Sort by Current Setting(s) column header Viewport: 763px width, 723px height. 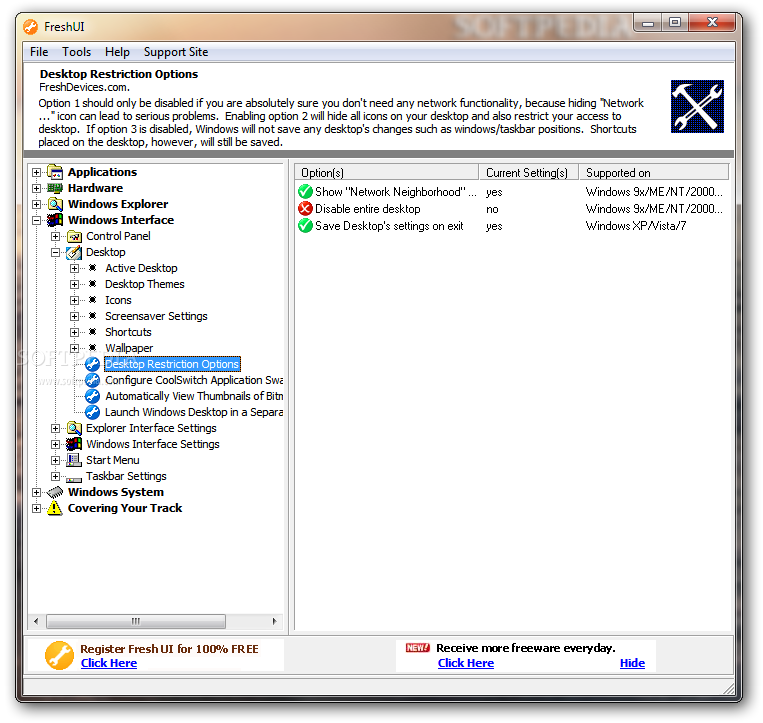[x=529, y=173]
